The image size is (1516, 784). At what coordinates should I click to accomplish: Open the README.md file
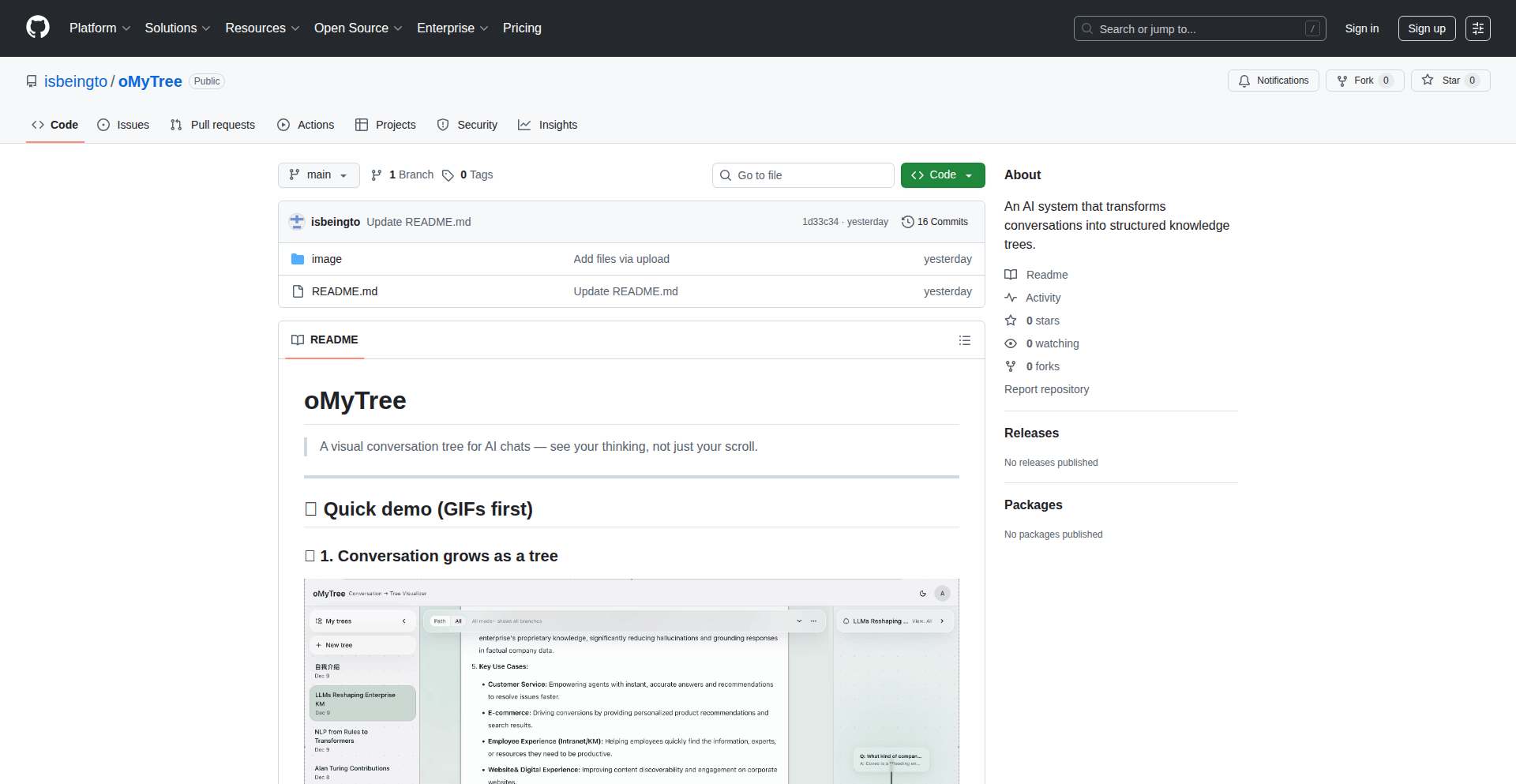pyautogui.click(x=344, y=291)
